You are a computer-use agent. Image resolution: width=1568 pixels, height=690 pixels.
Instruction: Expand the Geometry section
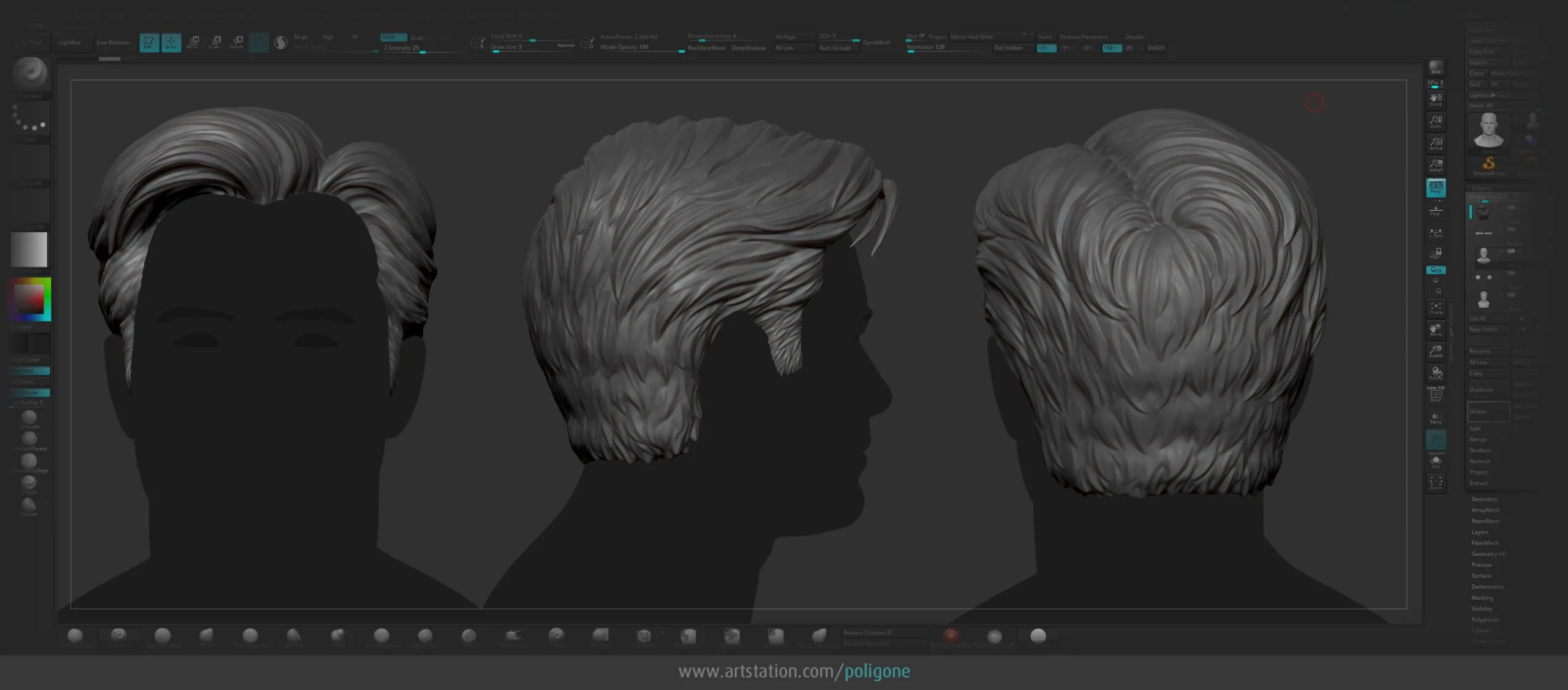[x=1484, y=499]
